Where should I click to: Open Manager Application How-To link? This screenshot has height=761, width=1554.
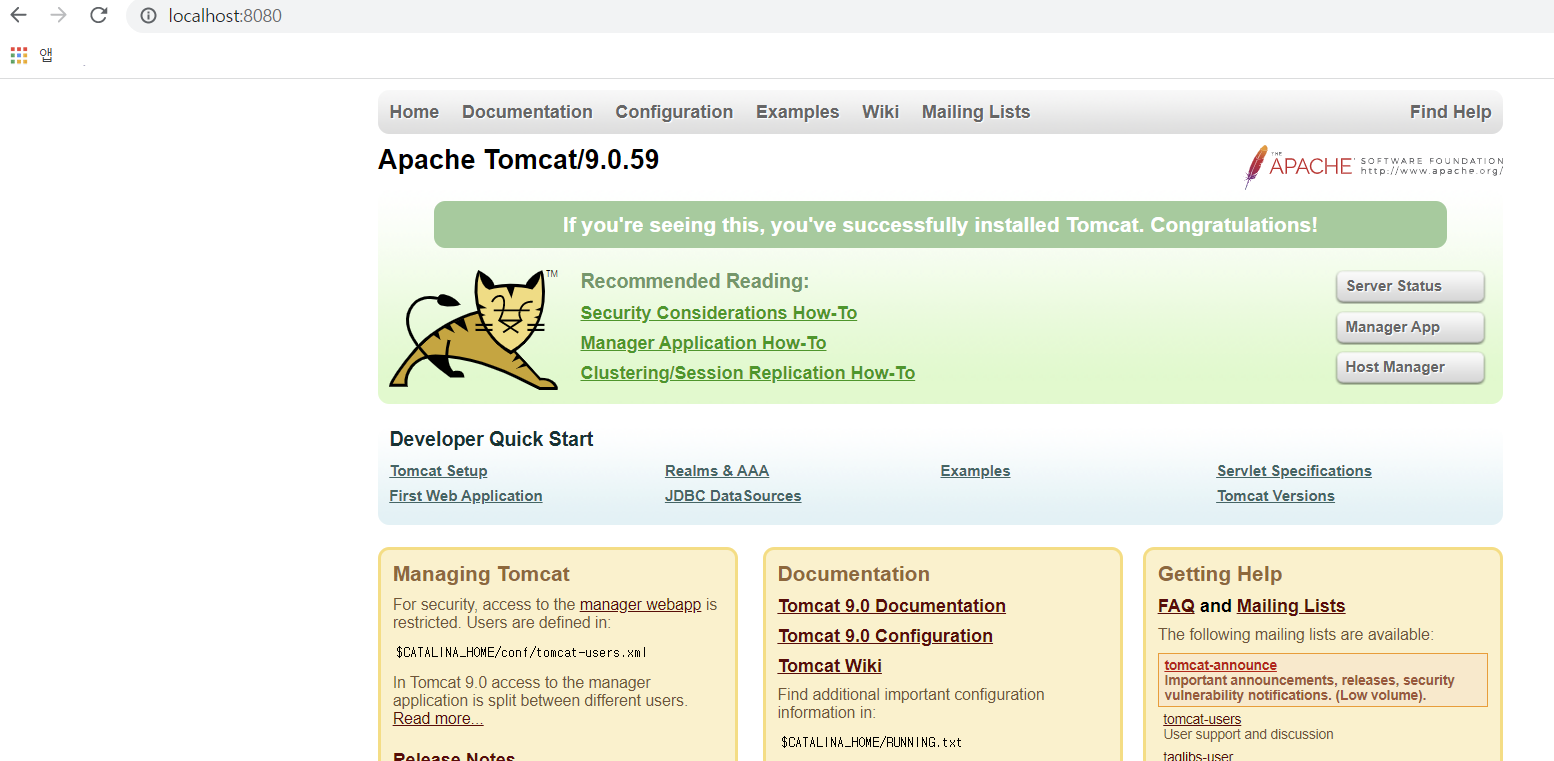(703, 343)
